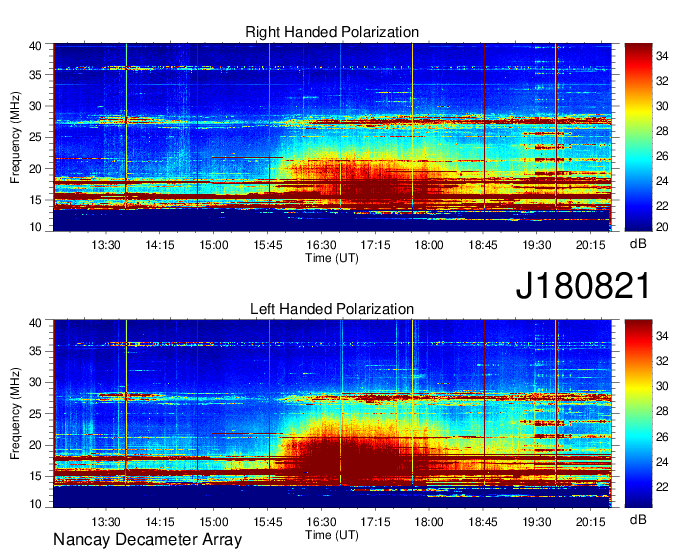Click 14:15 time tick of Left Handed plot
Image resolution: width=680 pixels, height=552 pixels.
160,522
